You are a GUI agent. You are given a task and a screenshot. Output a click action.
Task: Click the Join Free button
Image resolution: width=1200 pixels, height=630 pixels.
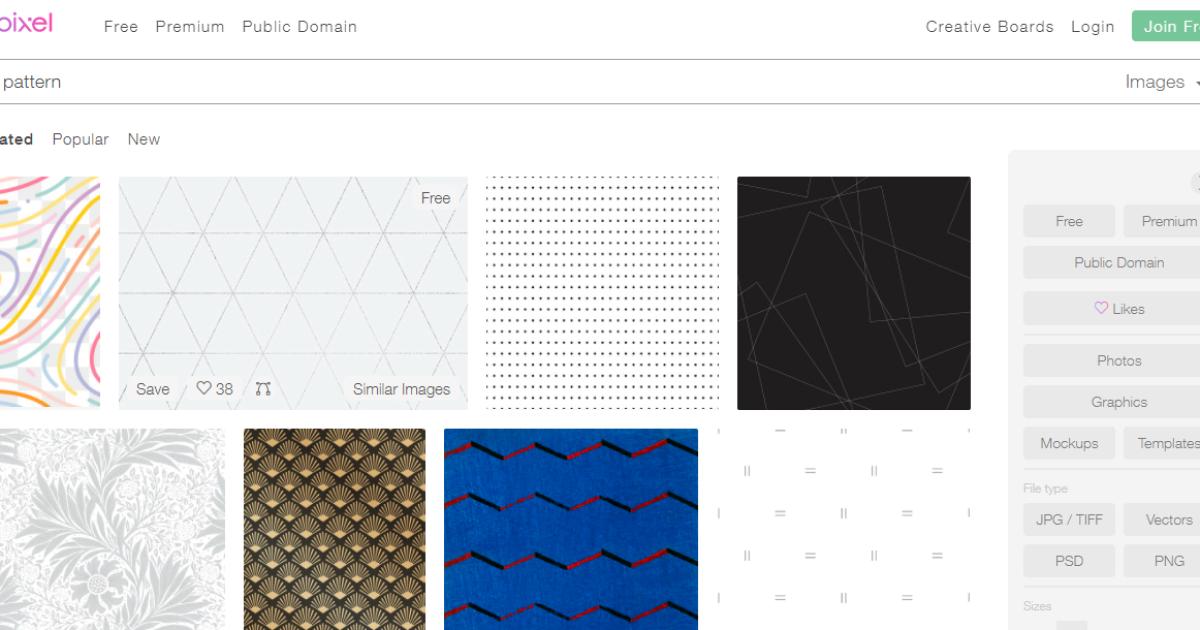[x=1166, y=26]
